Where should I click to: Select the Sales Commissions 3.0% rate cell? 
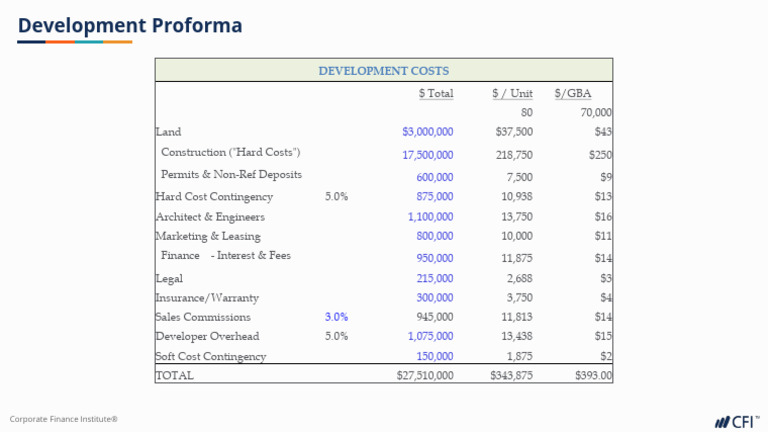point(336,317)
